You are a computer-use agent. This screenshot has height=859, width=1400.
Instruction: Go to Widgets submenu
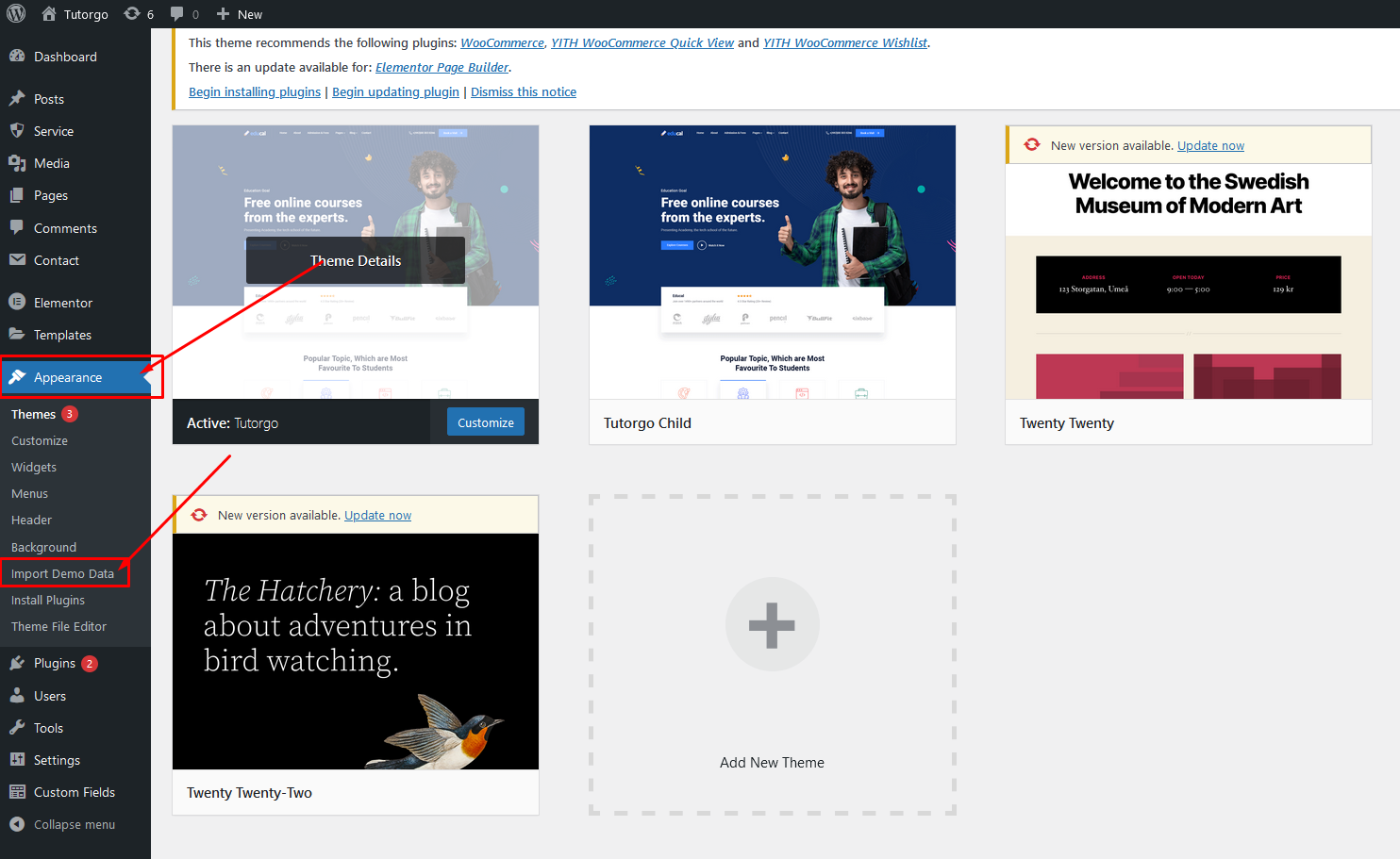(x=34, y=467)
